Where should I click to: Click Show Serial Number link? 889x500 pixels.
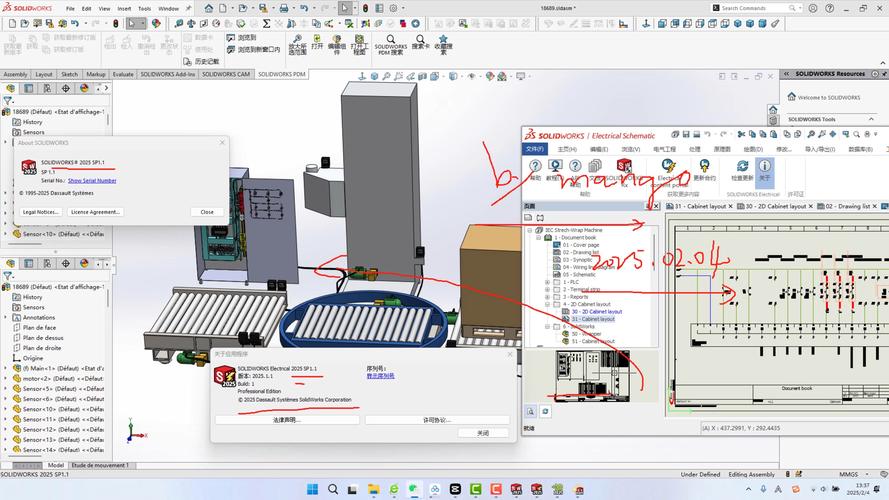(x=92, y=180)
